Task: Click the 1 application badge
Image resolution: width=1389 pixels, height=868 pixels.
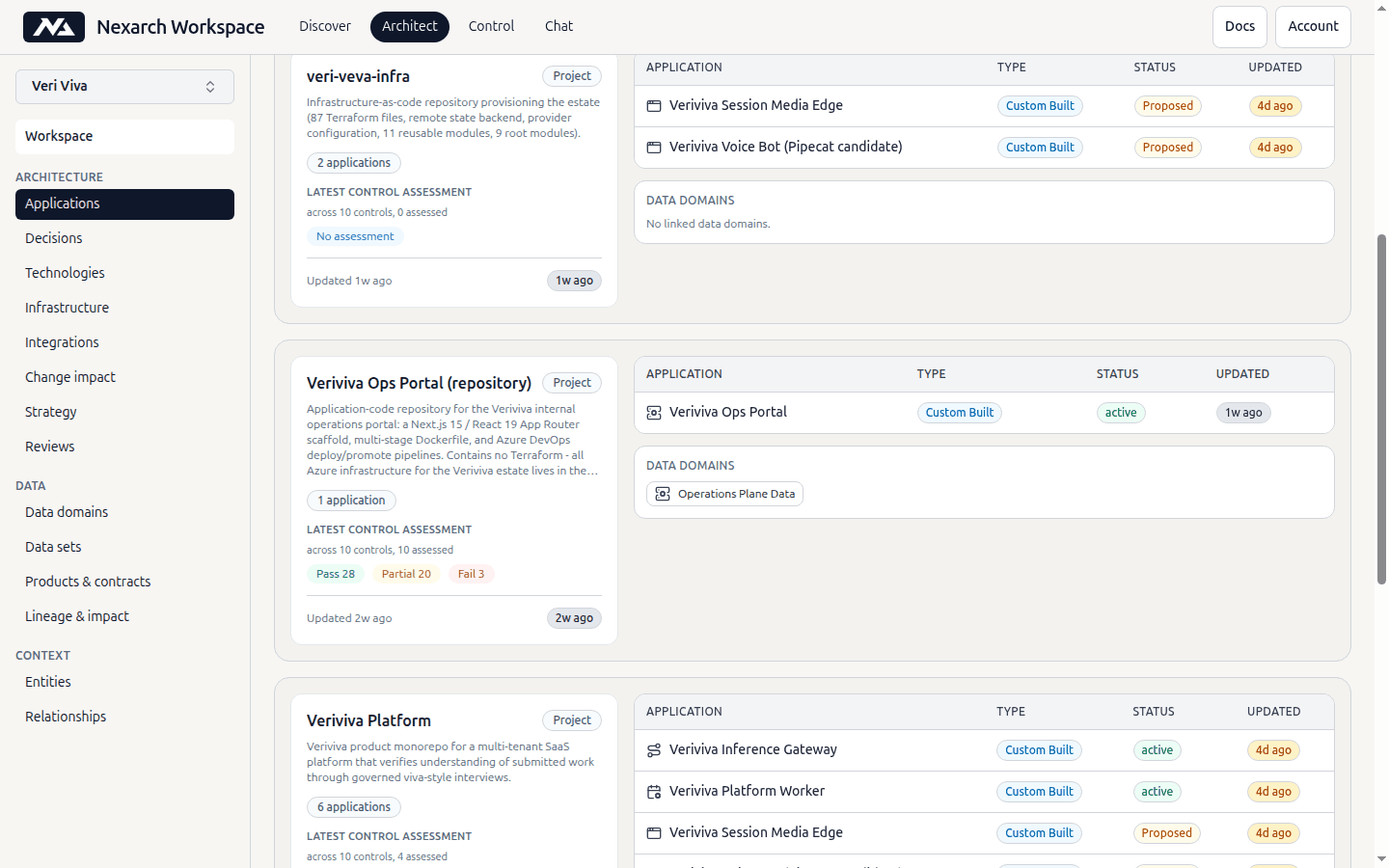Action: click(351, 502)
